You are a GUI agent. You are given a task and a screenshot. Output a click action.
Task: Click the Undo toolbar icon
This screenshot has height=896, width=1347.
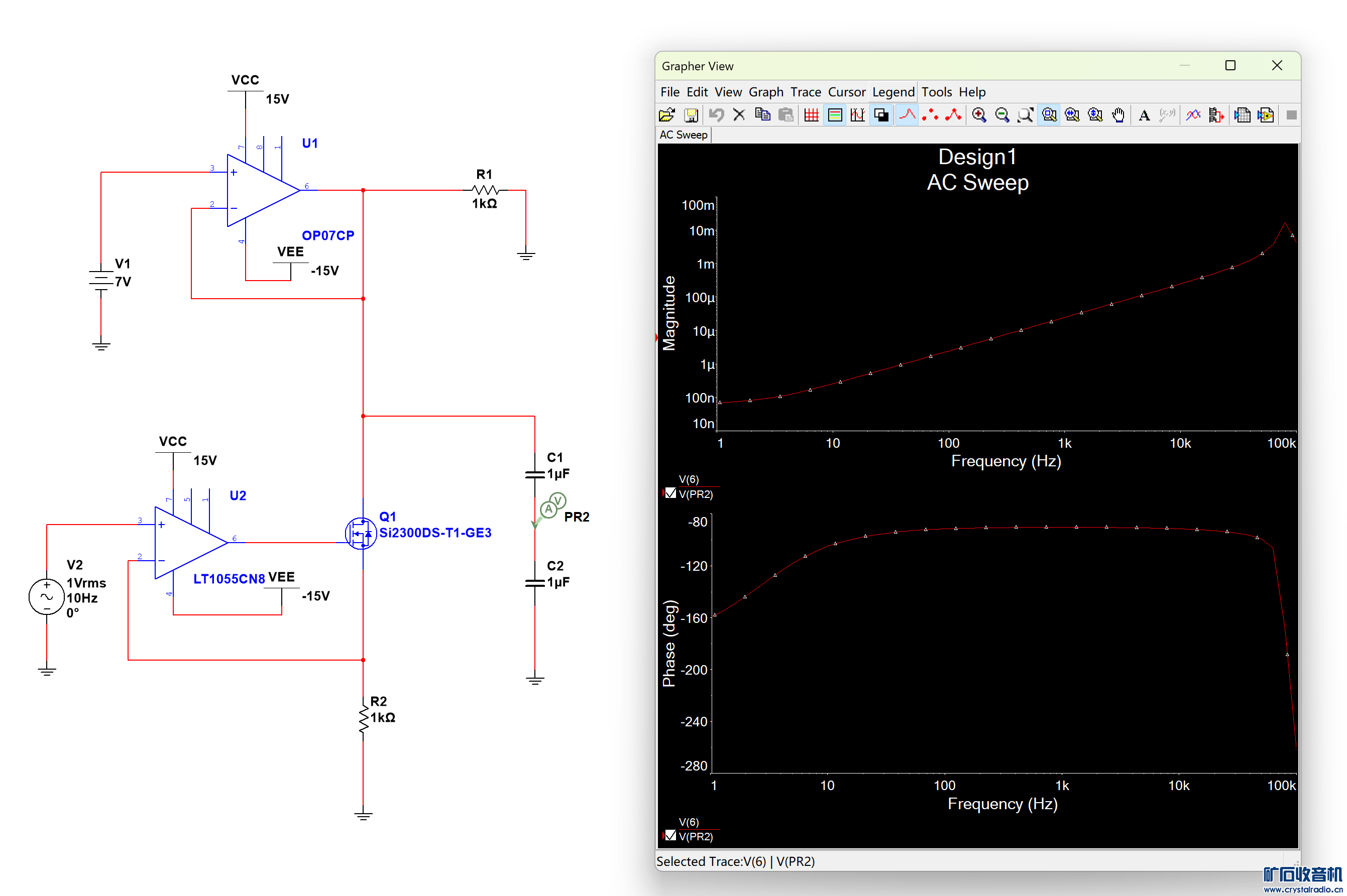(x=716, y=115)
